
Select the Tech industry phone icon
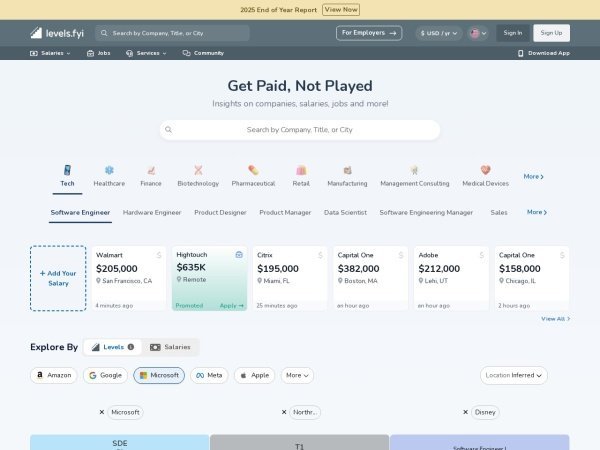click(x=67, y=170)
